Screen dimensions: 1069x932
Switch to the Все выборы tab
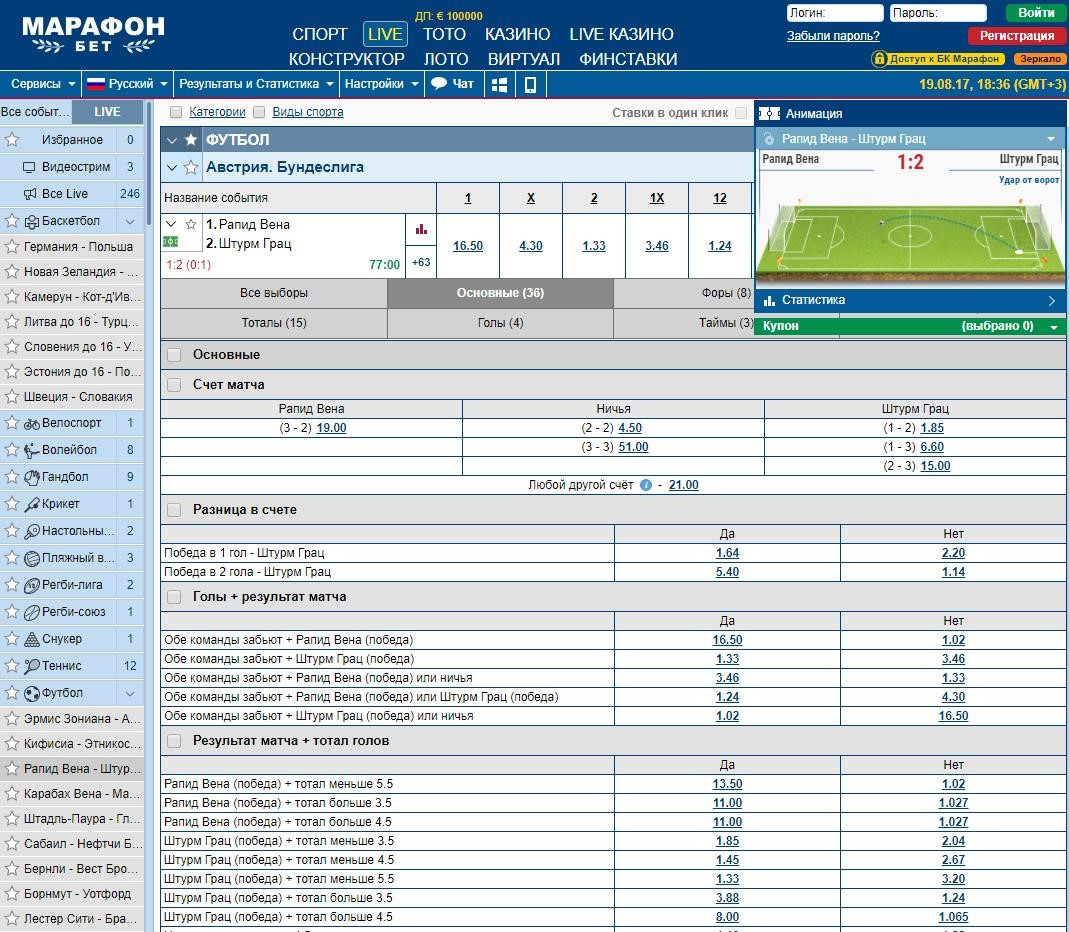click(x=274, y=293)
